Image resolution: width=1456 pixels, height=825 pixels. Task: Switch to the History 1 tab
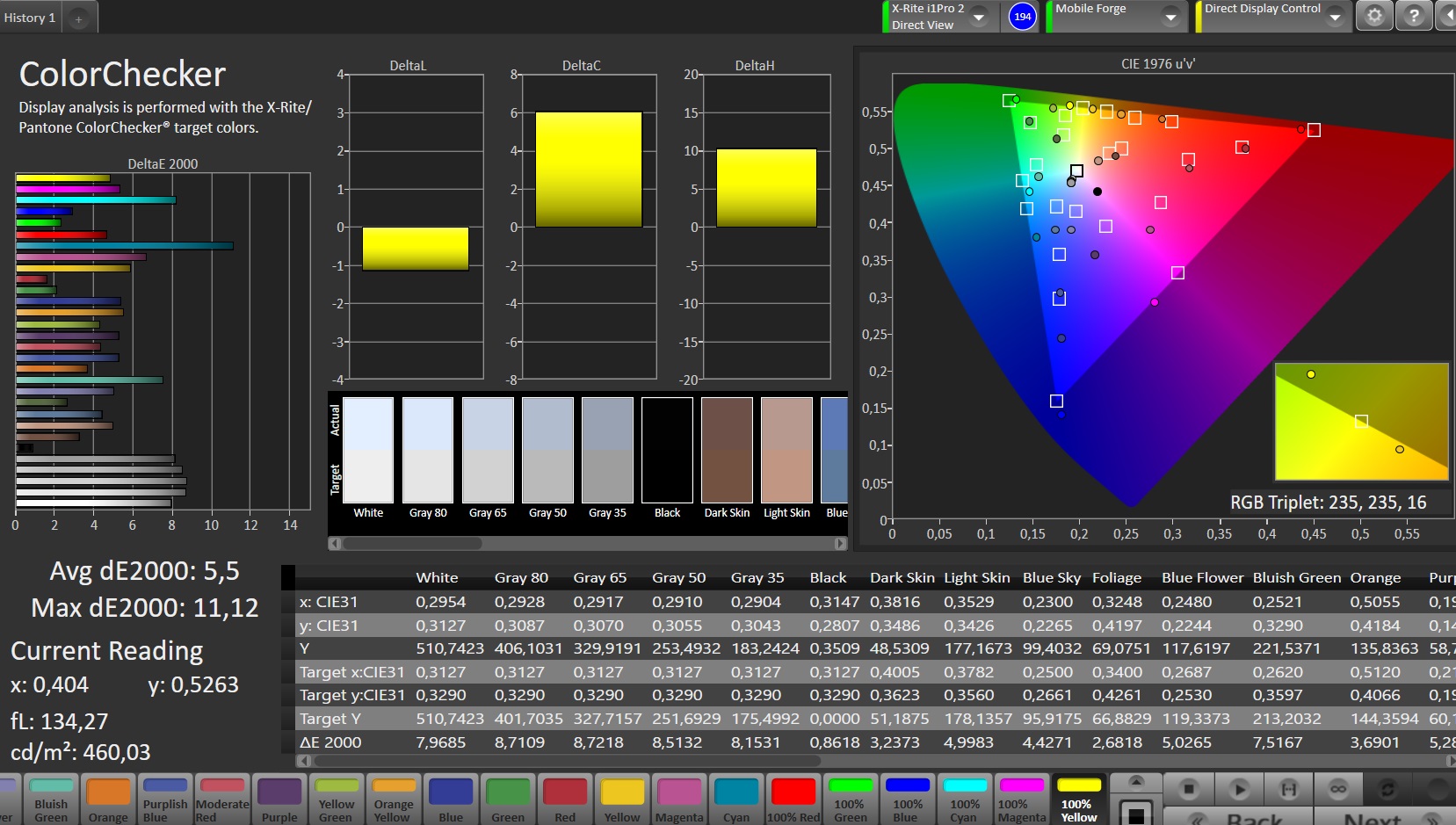[x=30, y=17]
